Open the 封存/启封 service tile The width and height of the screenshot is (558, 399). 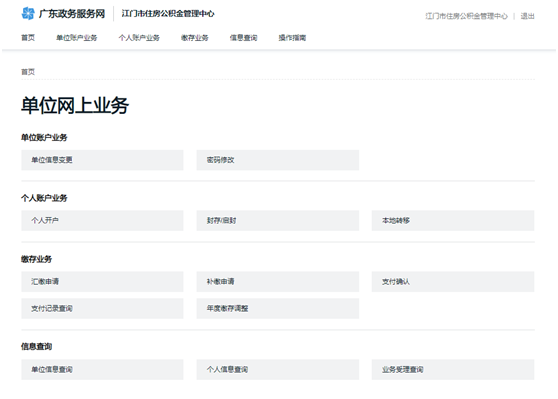(x=278, y=220)
